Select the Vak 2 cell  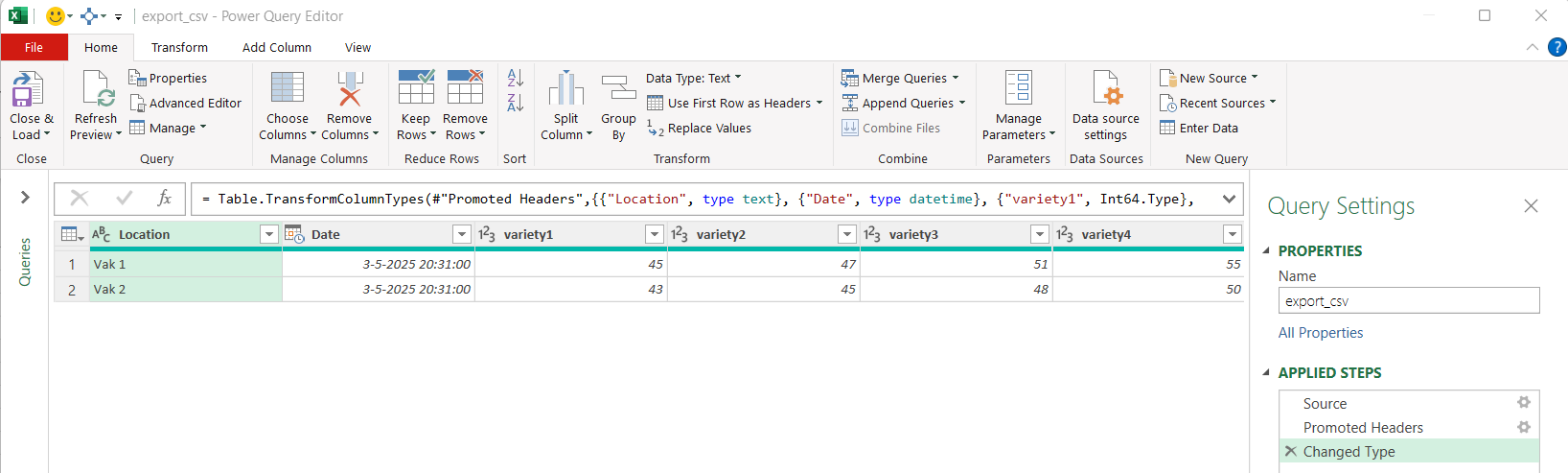tap(186, 289)
